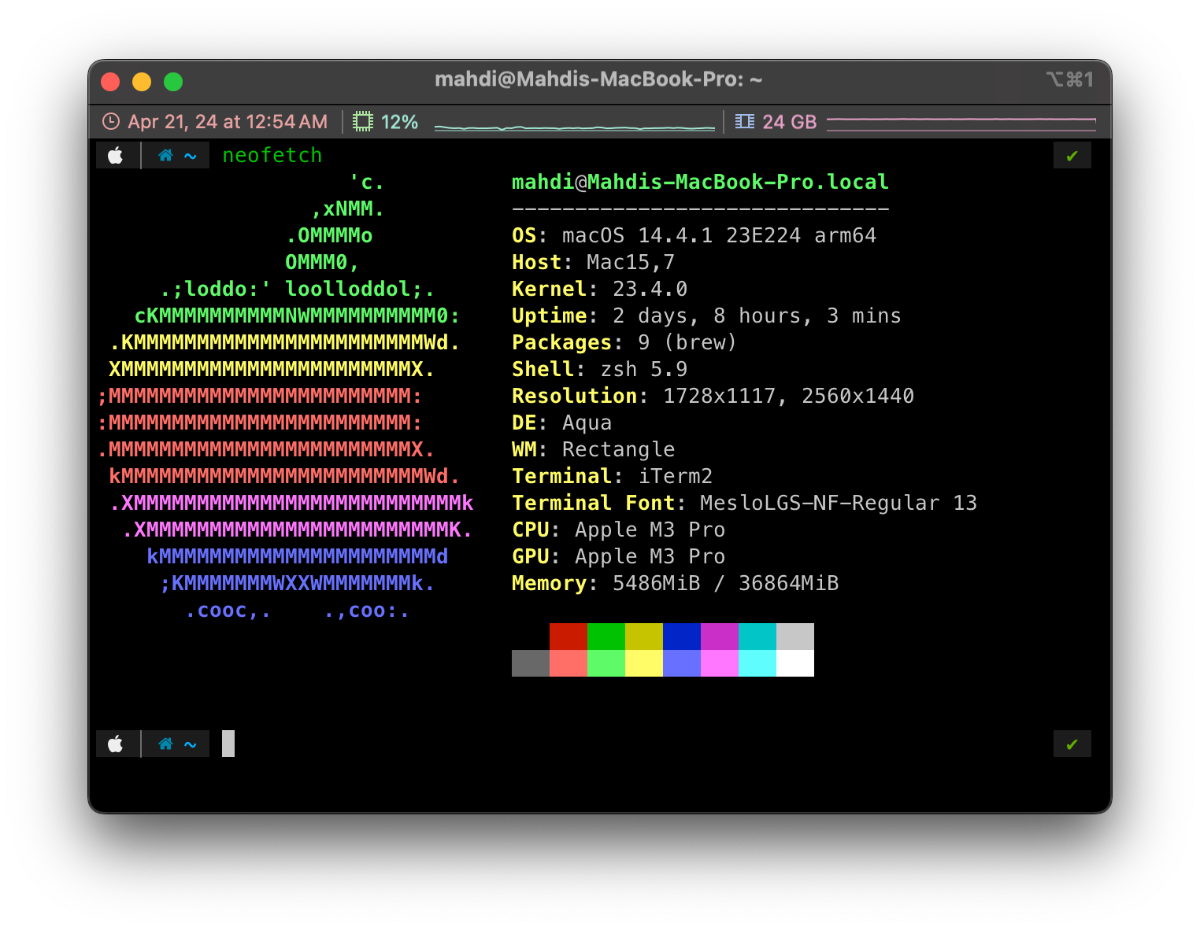This screenshot has height=930, width=1200.
Task: Select the dark magenta color swatch
Action: pos(720,637)
